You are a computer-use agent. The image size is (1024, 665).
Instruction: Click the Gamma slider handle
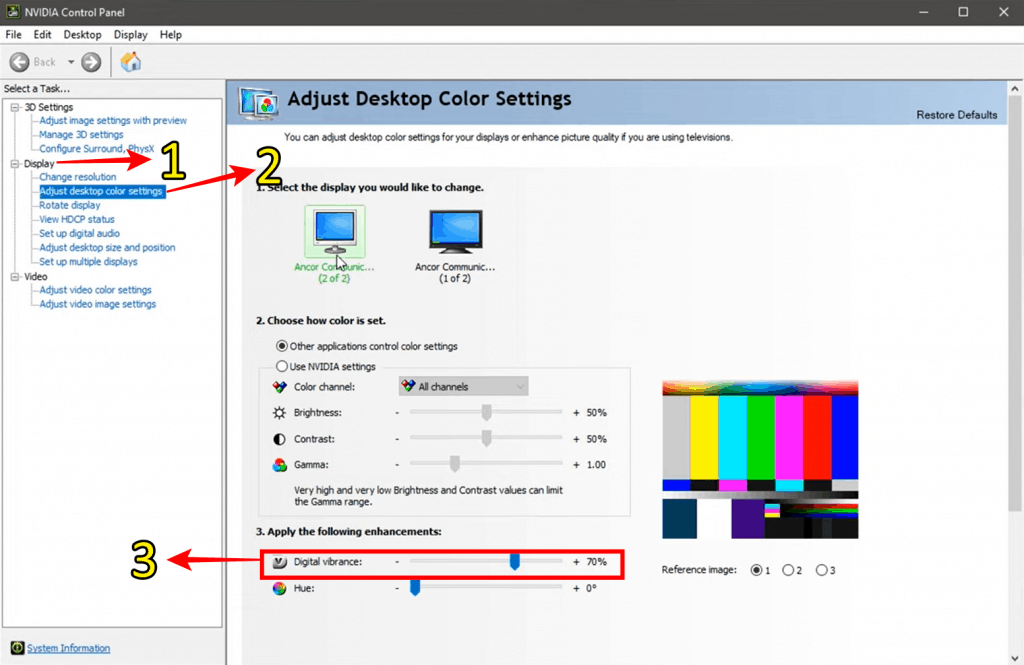[455, 464]
